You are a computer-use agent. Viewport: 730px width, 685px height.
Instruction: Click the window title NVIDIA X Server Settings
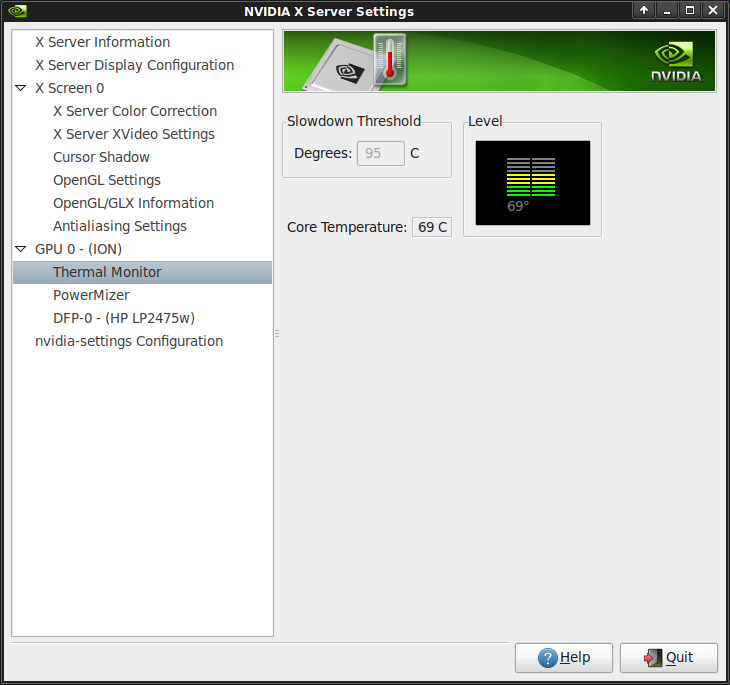pyautogui.click(x=329, y=11)
